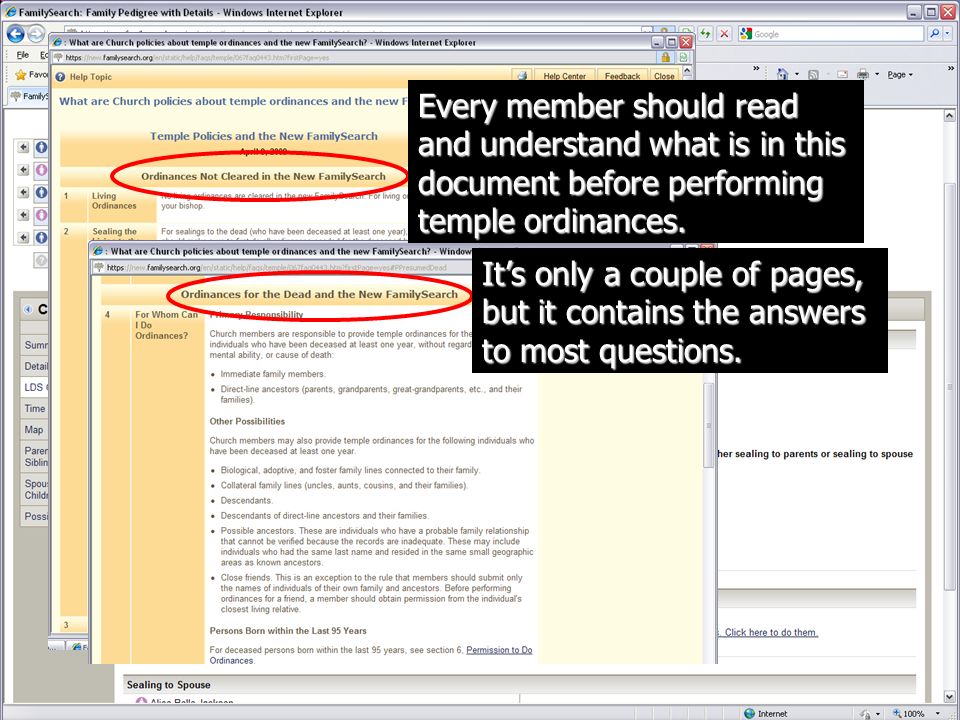This screenshot has width=960, height=720.
Task: Open the Possible Duplicates tab
Action: [x=35, y=516]
